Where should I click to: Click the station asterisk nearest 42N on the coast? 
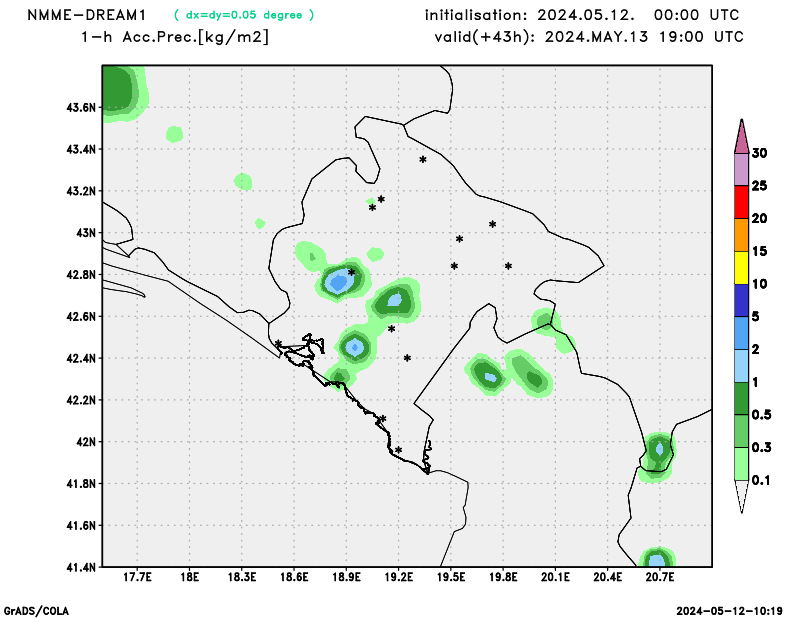coord(398,450)
